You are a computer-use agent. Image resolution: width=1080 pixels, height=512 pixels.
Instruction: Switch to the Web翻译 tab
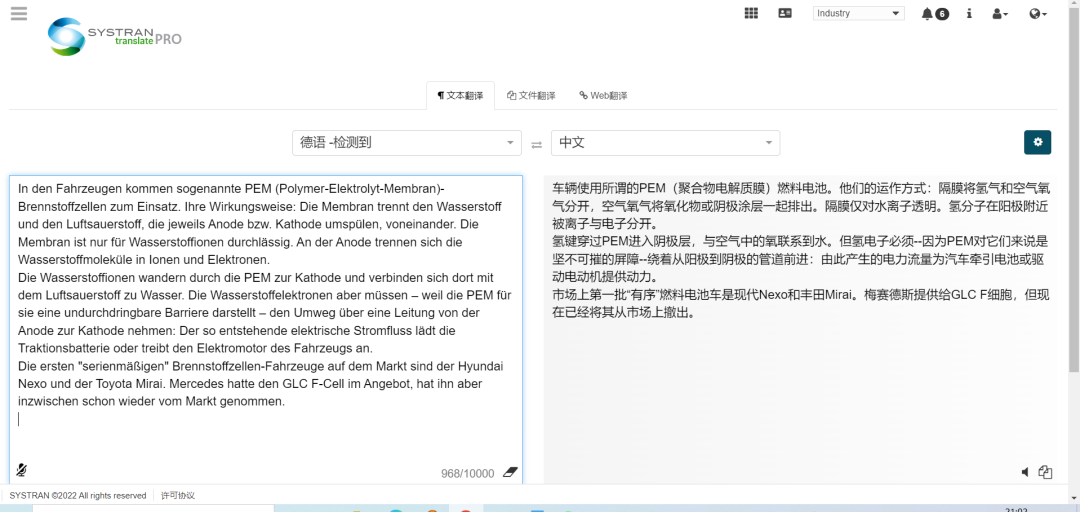click(x=603, y=96)
